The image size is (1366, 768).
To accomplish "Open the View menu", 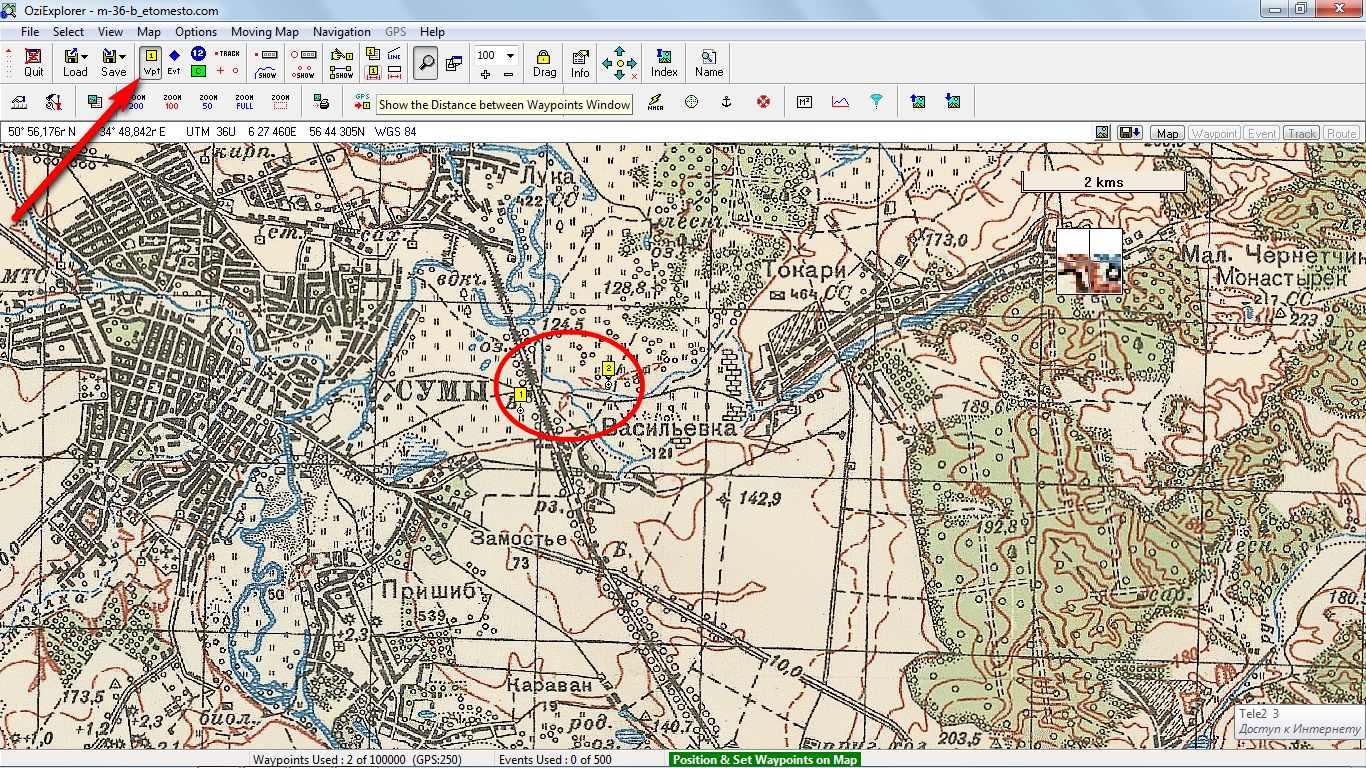I will tap(111, 32).
